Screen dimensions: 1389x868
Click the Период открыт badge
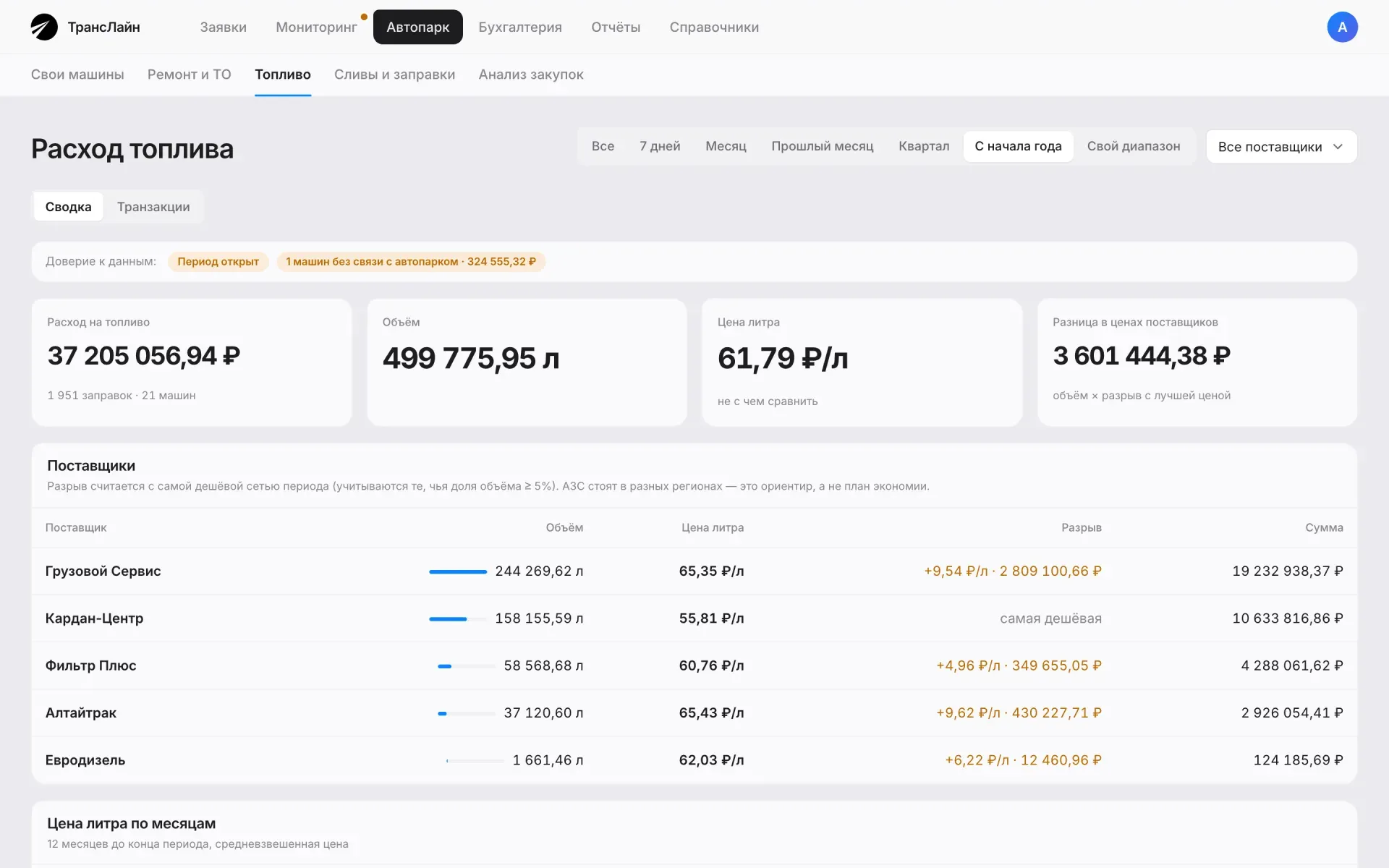click(218, 262)
